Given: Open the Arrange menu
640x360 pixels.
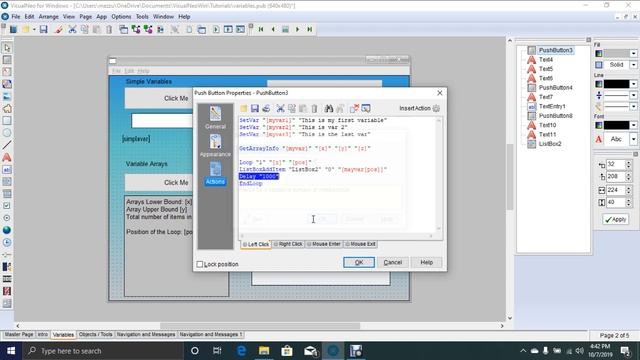Looking at the screenshot, I should (49, 17).
